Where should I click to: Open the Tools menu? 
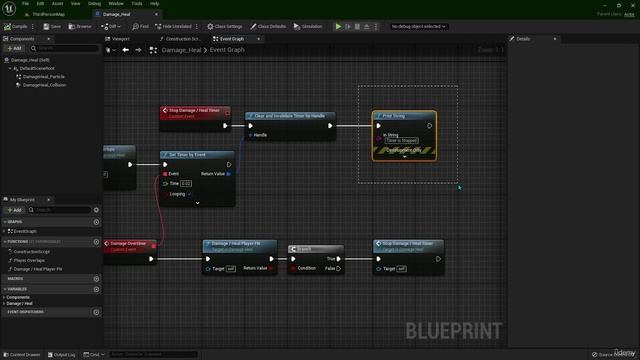pyautogui.click(x=137, y=4)
